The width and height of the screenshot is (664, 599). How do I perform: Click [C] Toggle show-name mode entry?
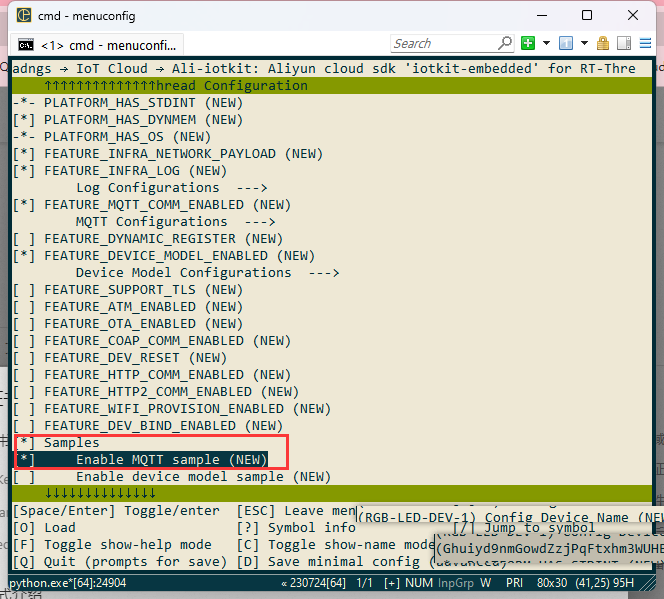335,545
